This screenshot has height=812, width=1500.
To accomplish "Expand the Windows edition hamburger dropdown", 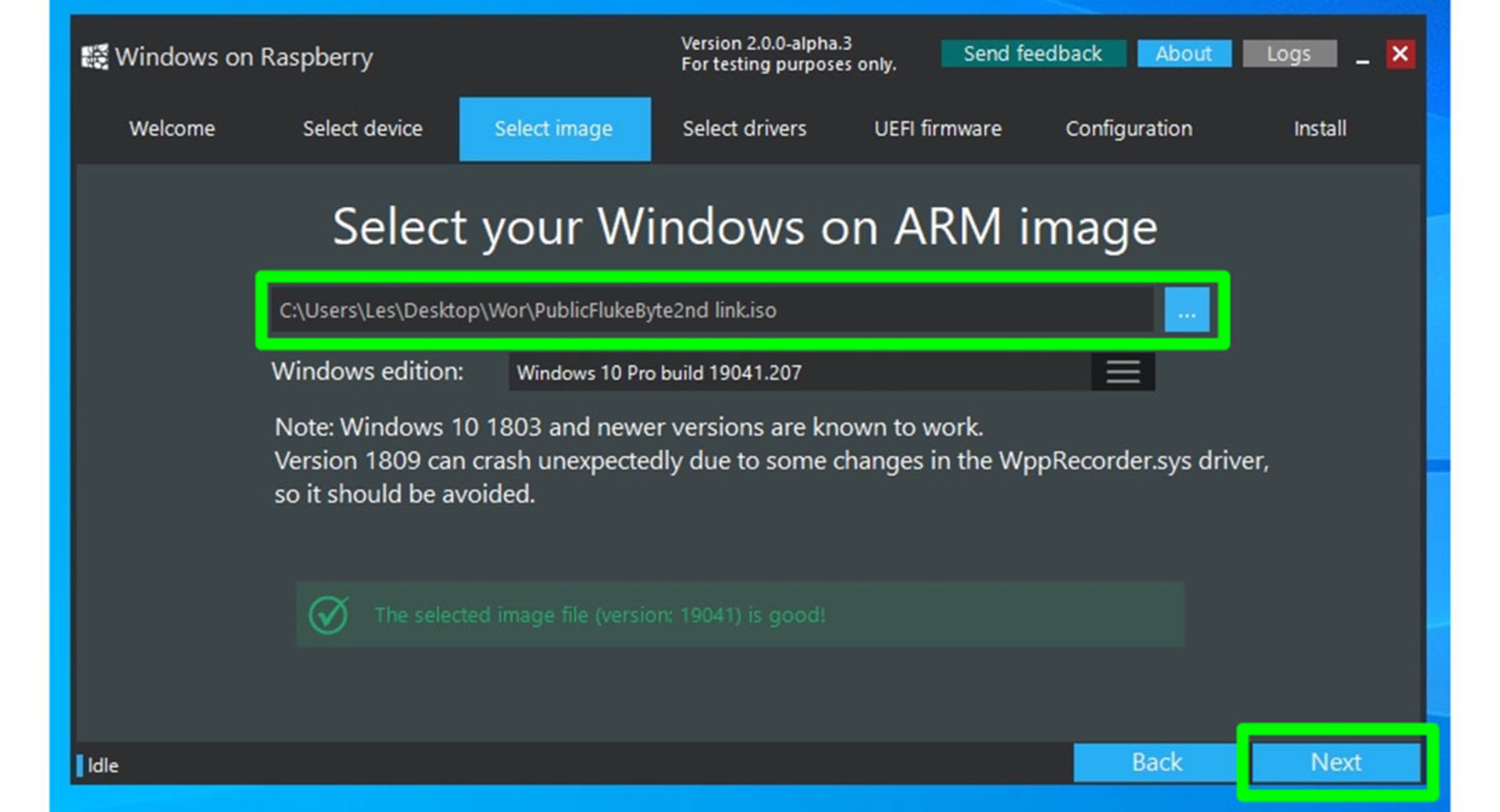I will pyautogui.click(x=1123, y=372).
